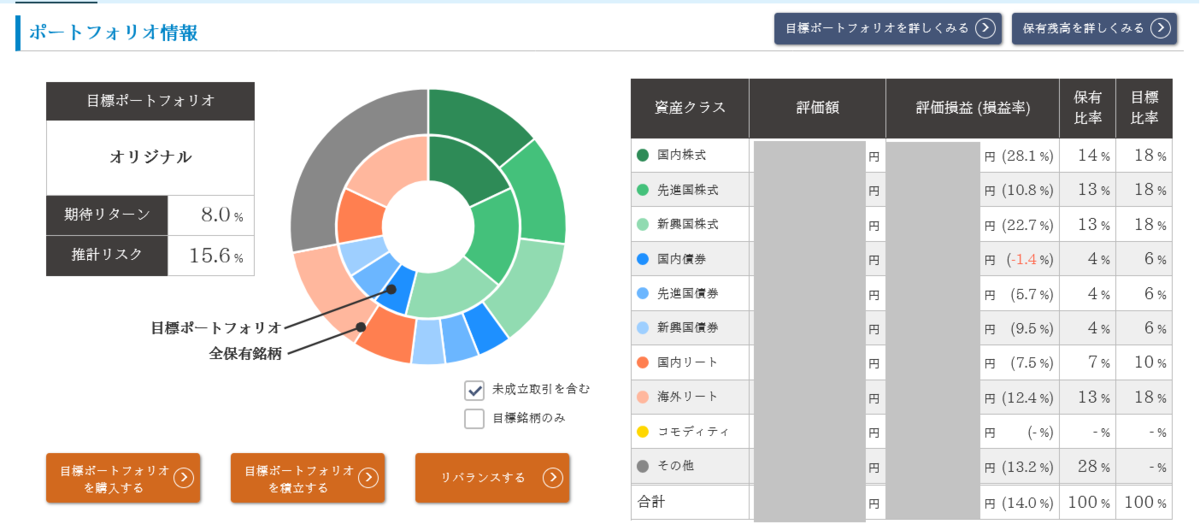The image size is (1200, 530).
Task: Enable 目標銘柄のみ checkbox
Action: pos(475,418)
